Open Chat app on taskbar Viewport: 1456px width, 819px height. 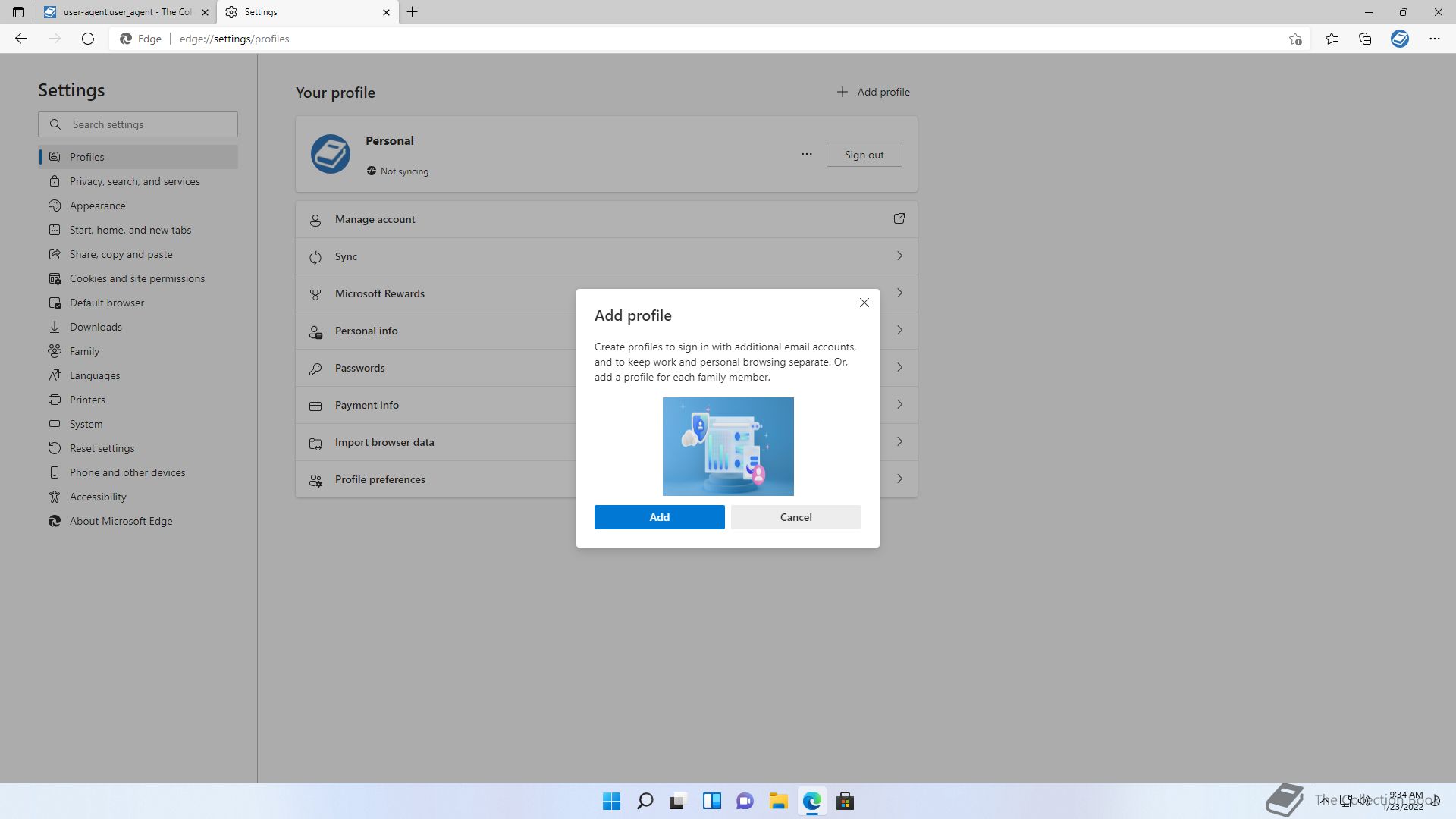(745, 801)
